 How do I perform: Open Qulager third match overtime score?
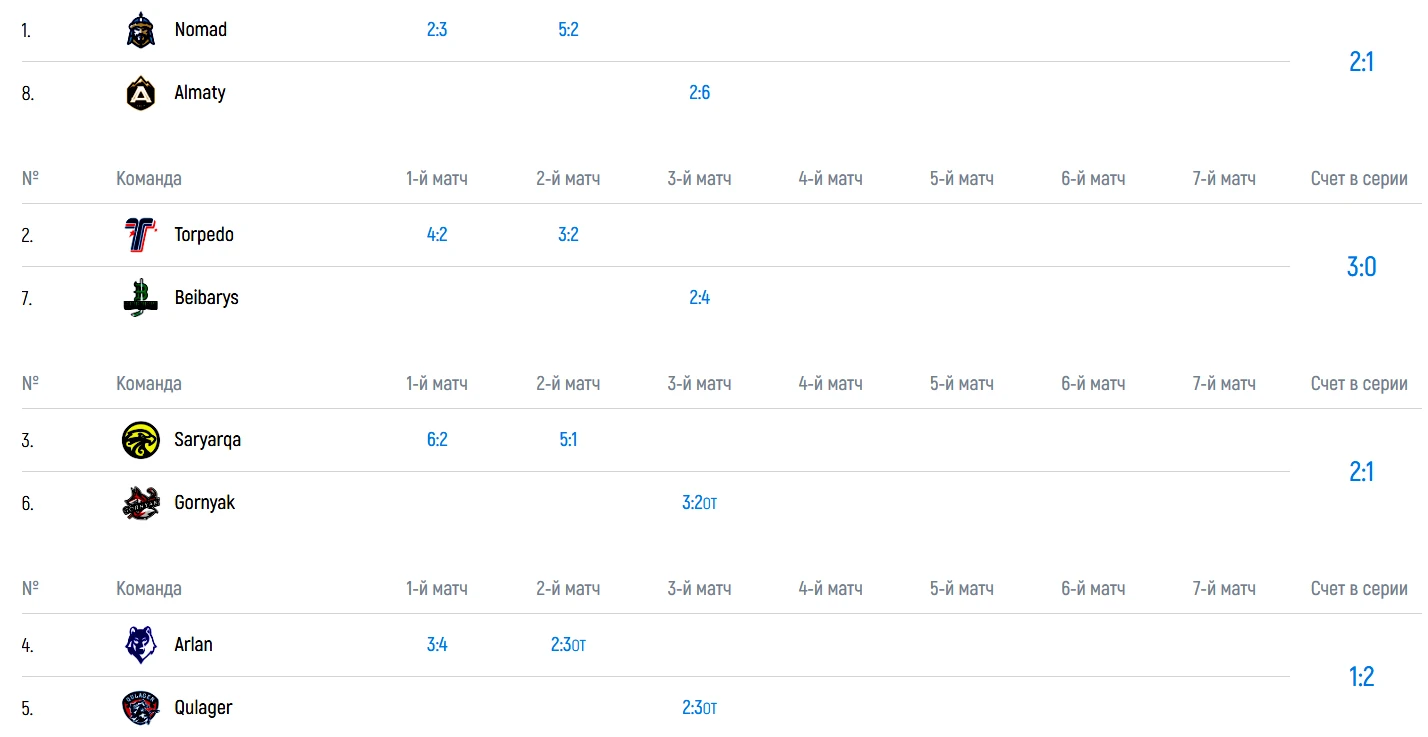coord(699,708)
